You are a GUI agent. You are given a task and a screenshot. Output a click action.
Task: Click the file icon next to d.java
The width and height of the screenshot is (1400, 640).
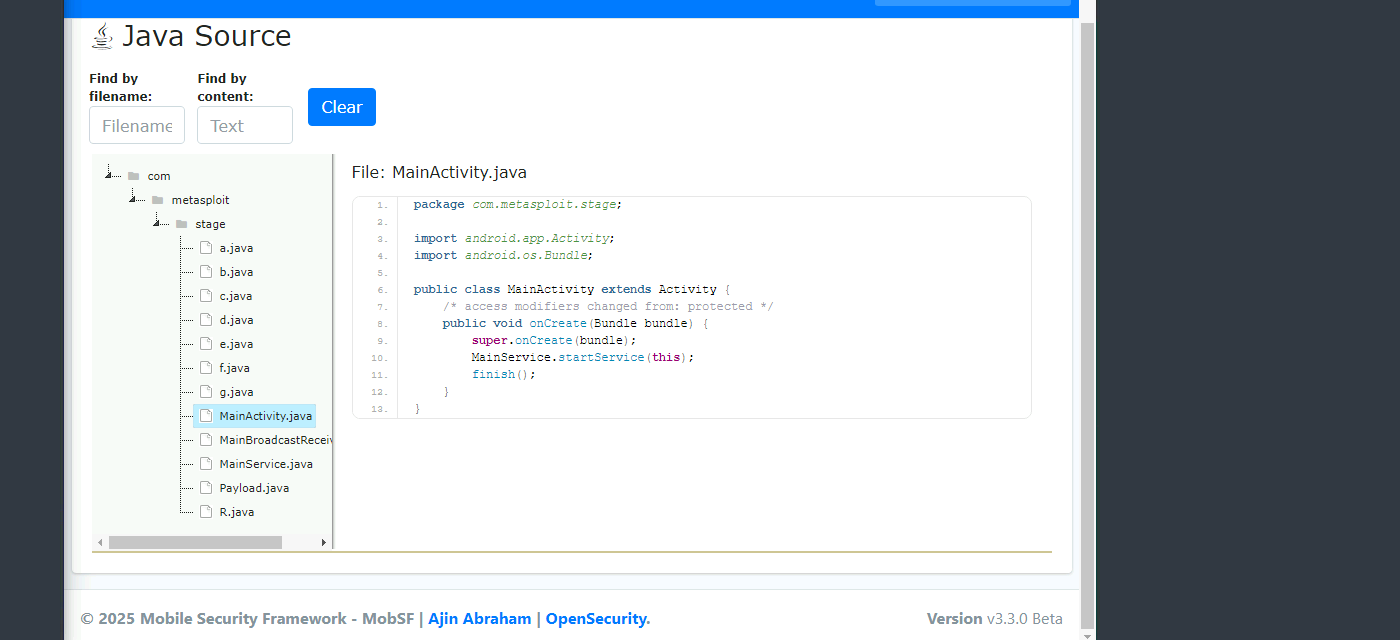(x=205, y=320)
